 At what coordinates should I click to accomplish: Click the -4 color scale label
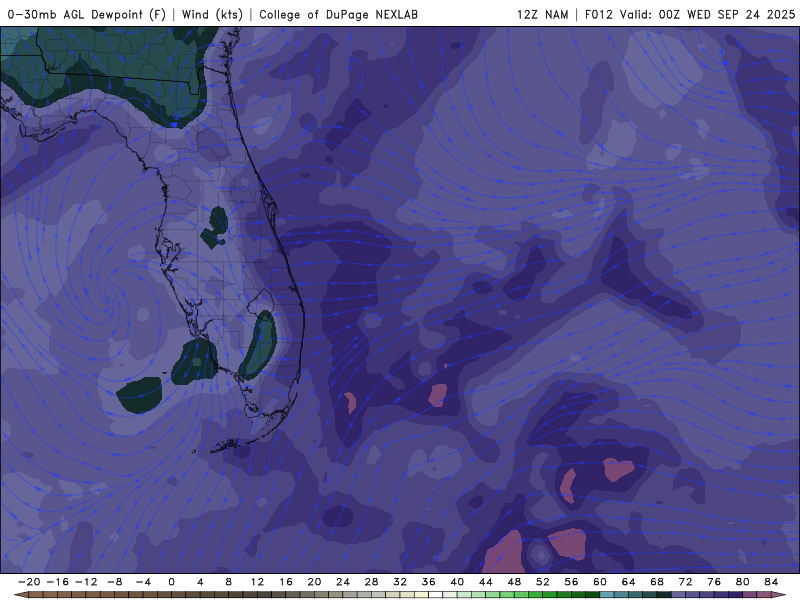pyautogui.click(x=143, y=582)
